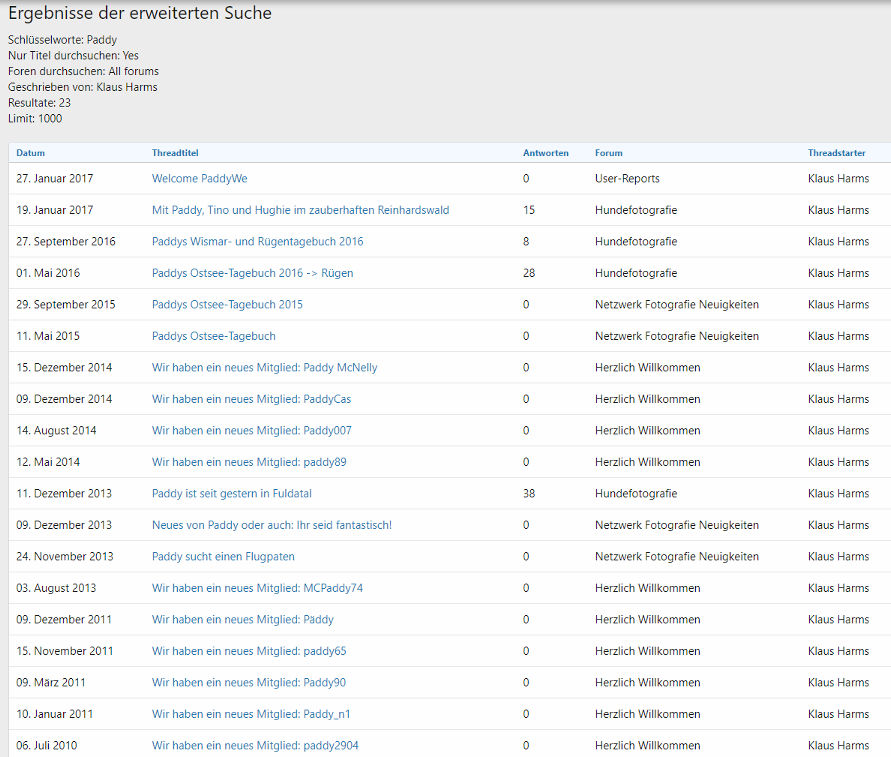Open thread 'Welcome PaddyWe'

(x=199, y=178)
